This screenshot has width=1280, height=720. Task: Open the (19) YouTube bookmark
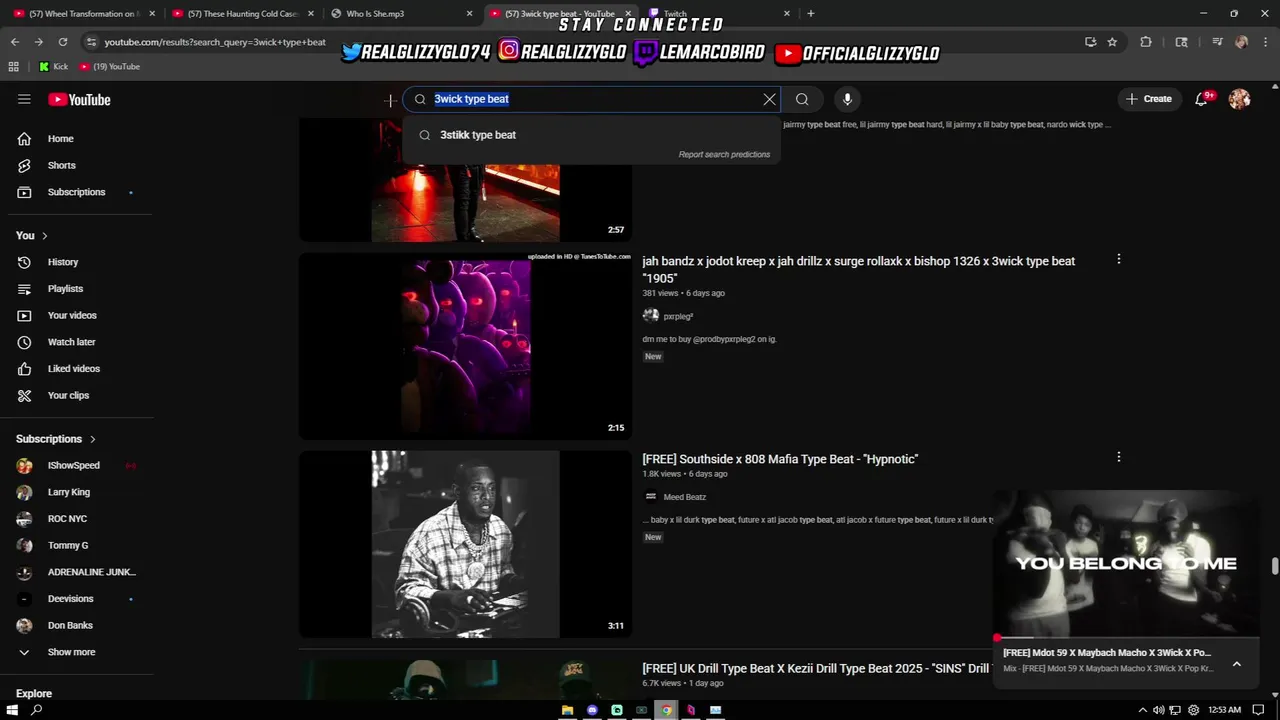[x=110, y=66]
